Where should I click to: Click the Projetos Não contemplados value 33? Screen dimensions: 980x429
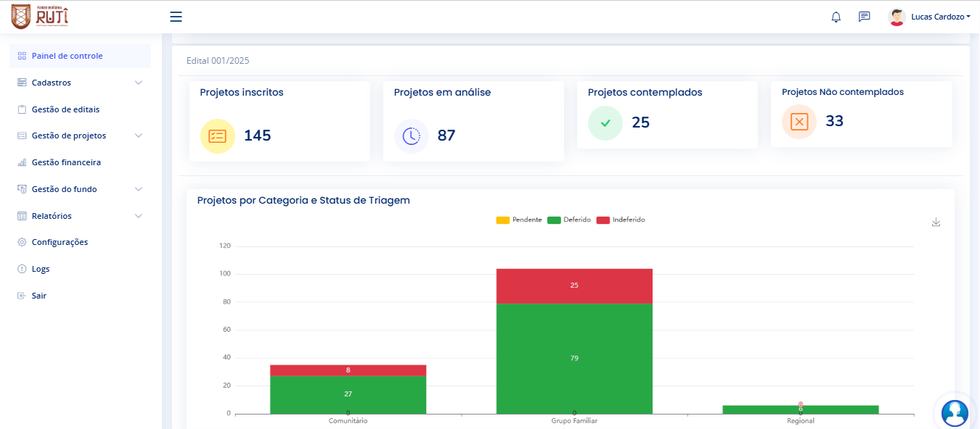click(834, 121)
